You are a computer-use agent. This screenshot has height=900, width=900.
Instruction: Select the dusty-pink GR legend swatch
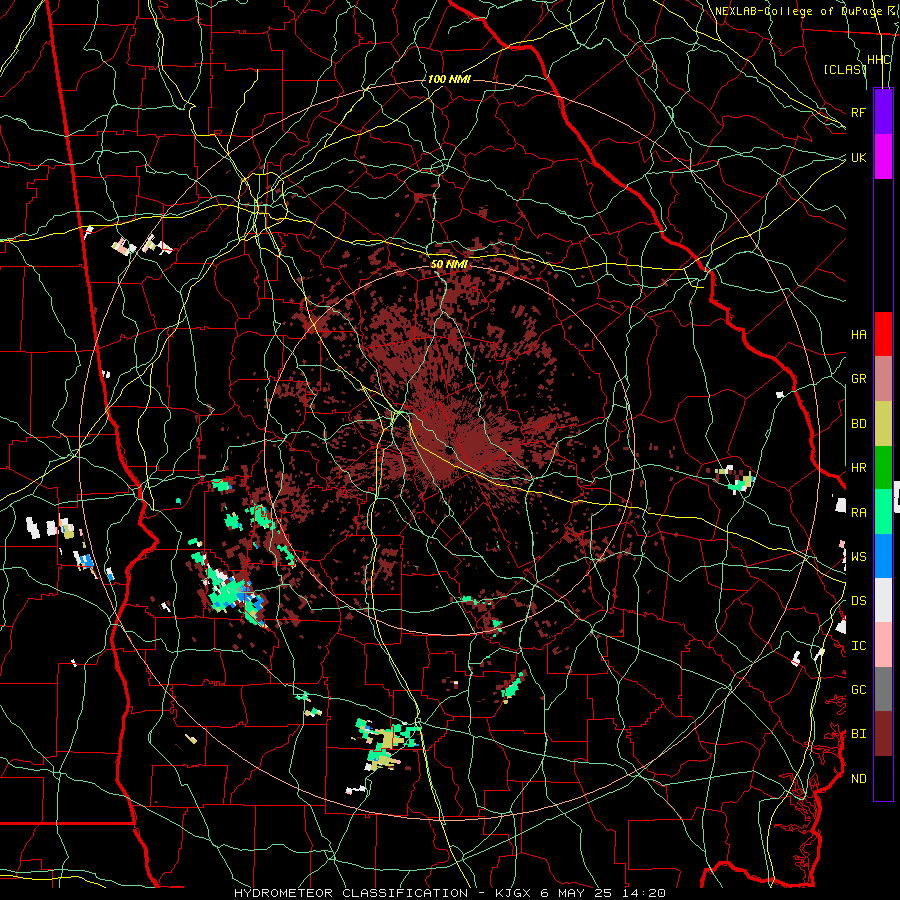[x=883, y=379]
